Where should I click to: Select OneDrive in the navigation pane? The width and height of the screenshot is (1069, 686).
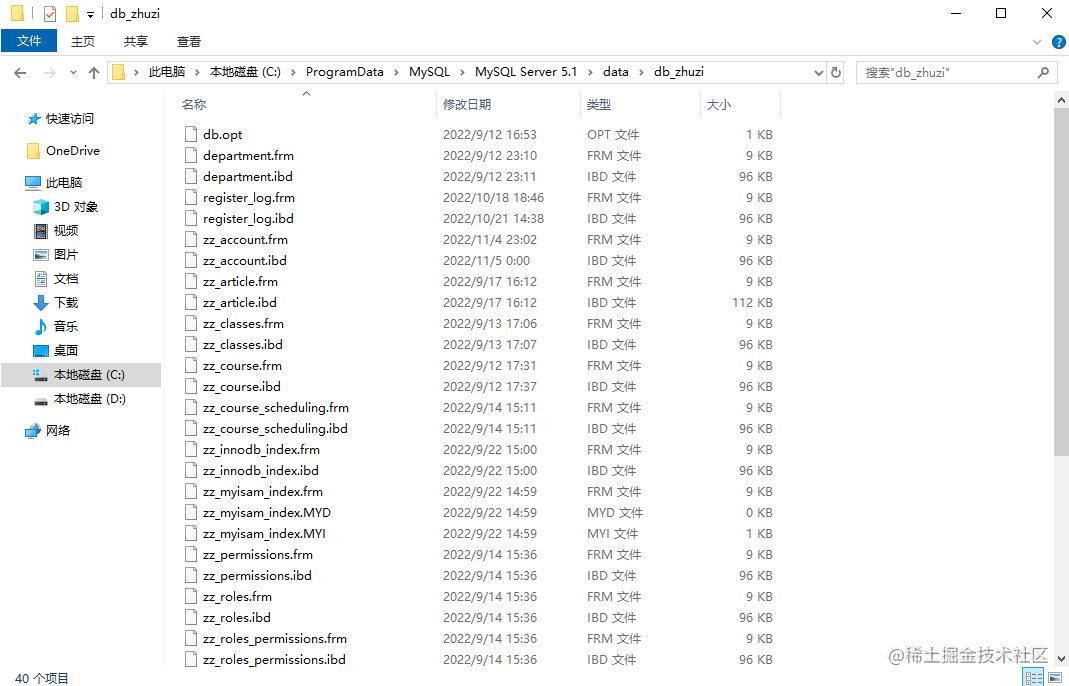pyautogui.click(x=72, y=151)
